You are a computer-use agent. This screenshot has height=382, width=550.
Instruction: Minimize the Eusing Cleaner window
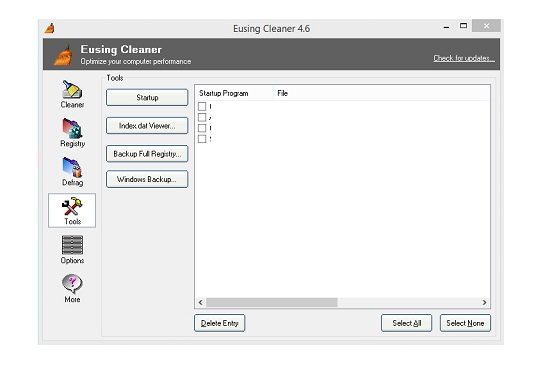[x=446, y=26]
